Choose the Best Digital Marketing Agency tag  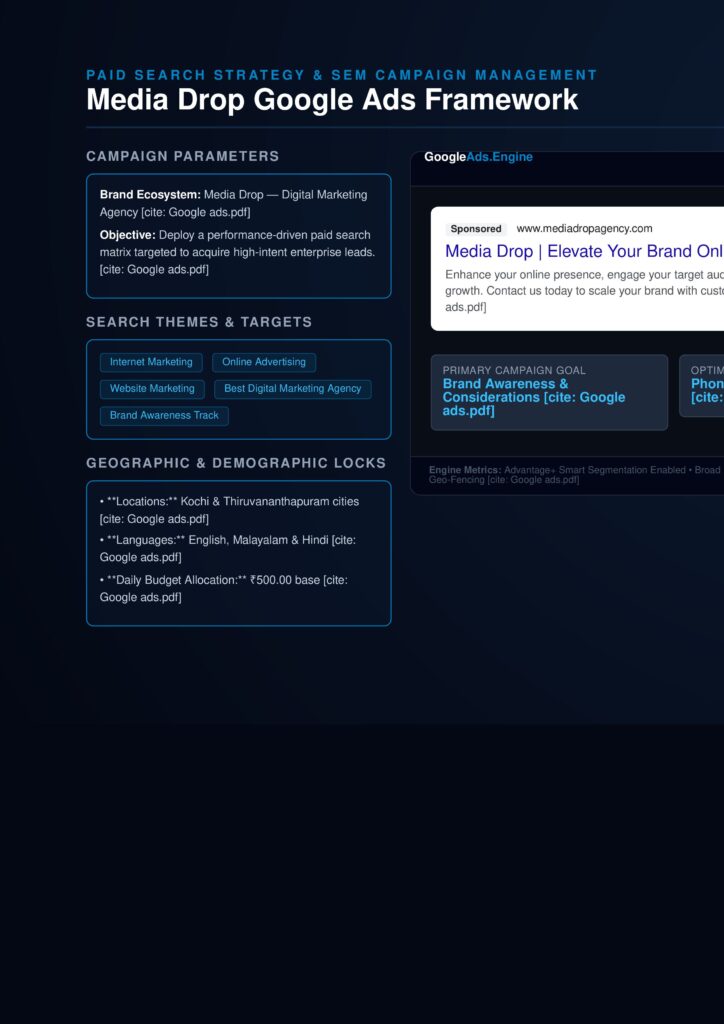[292, 389]
